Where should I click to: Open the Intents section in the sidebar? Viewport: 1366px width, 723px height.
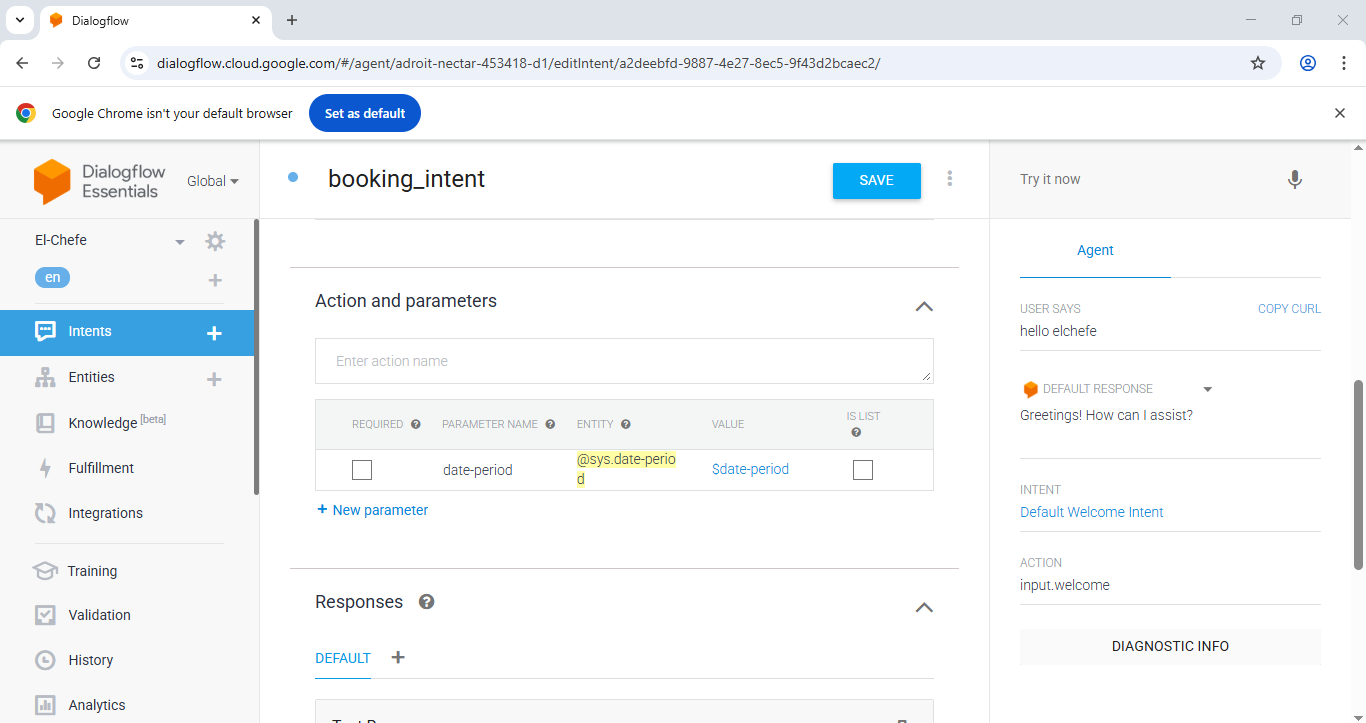(89, 330)
